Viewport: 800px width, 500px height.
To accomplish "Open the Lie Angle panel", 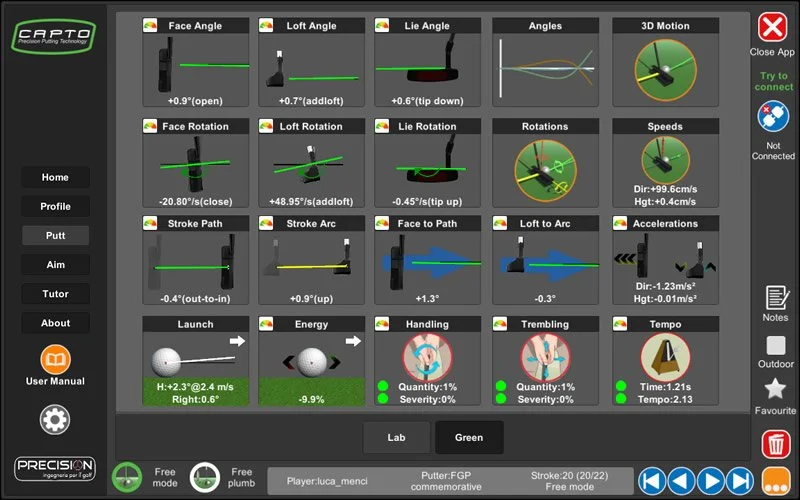I will tap(427, 62).
